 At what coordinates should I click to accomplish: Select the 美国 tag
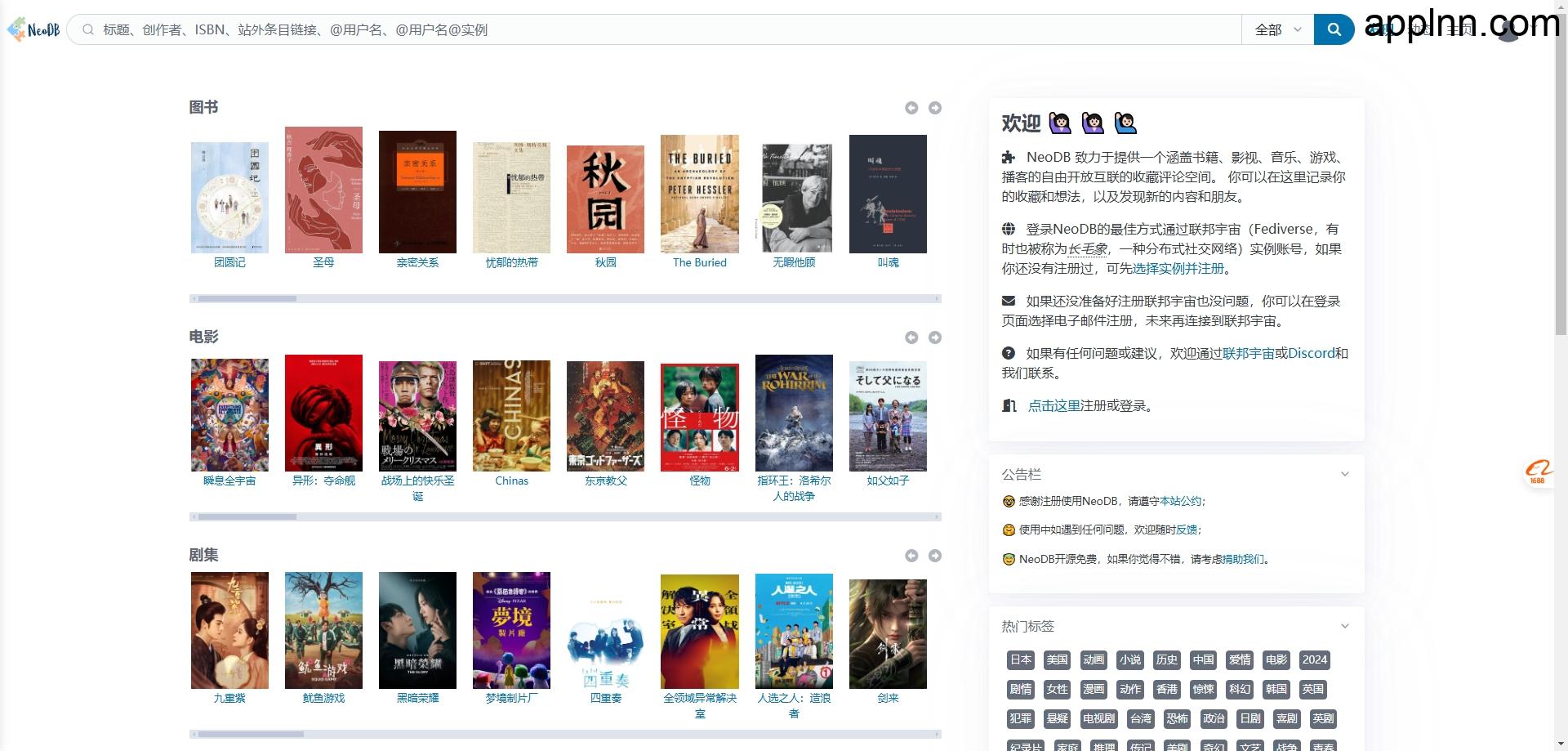point(1057,659)
